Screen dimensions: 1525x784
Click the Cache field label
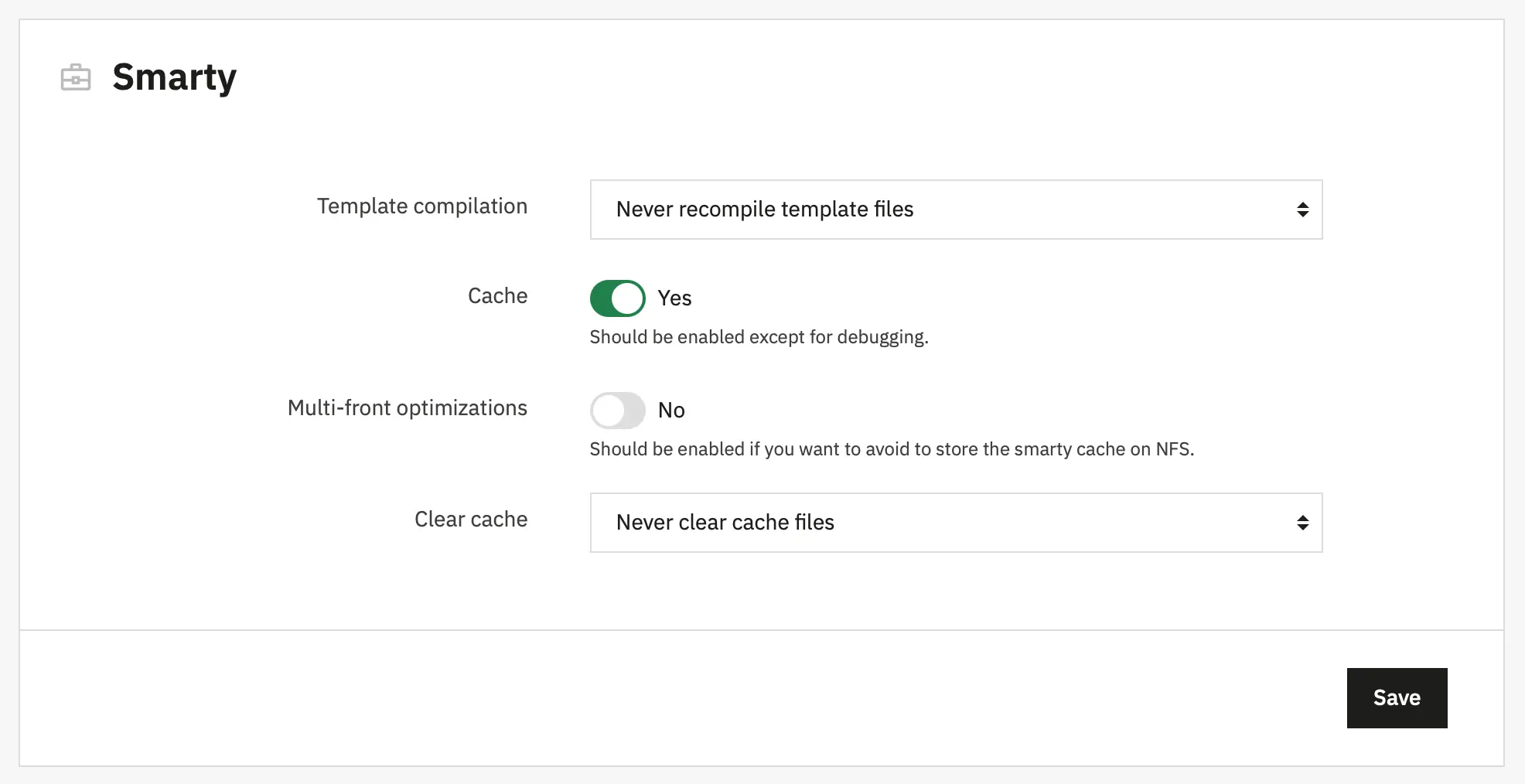[x=498, y=295]
